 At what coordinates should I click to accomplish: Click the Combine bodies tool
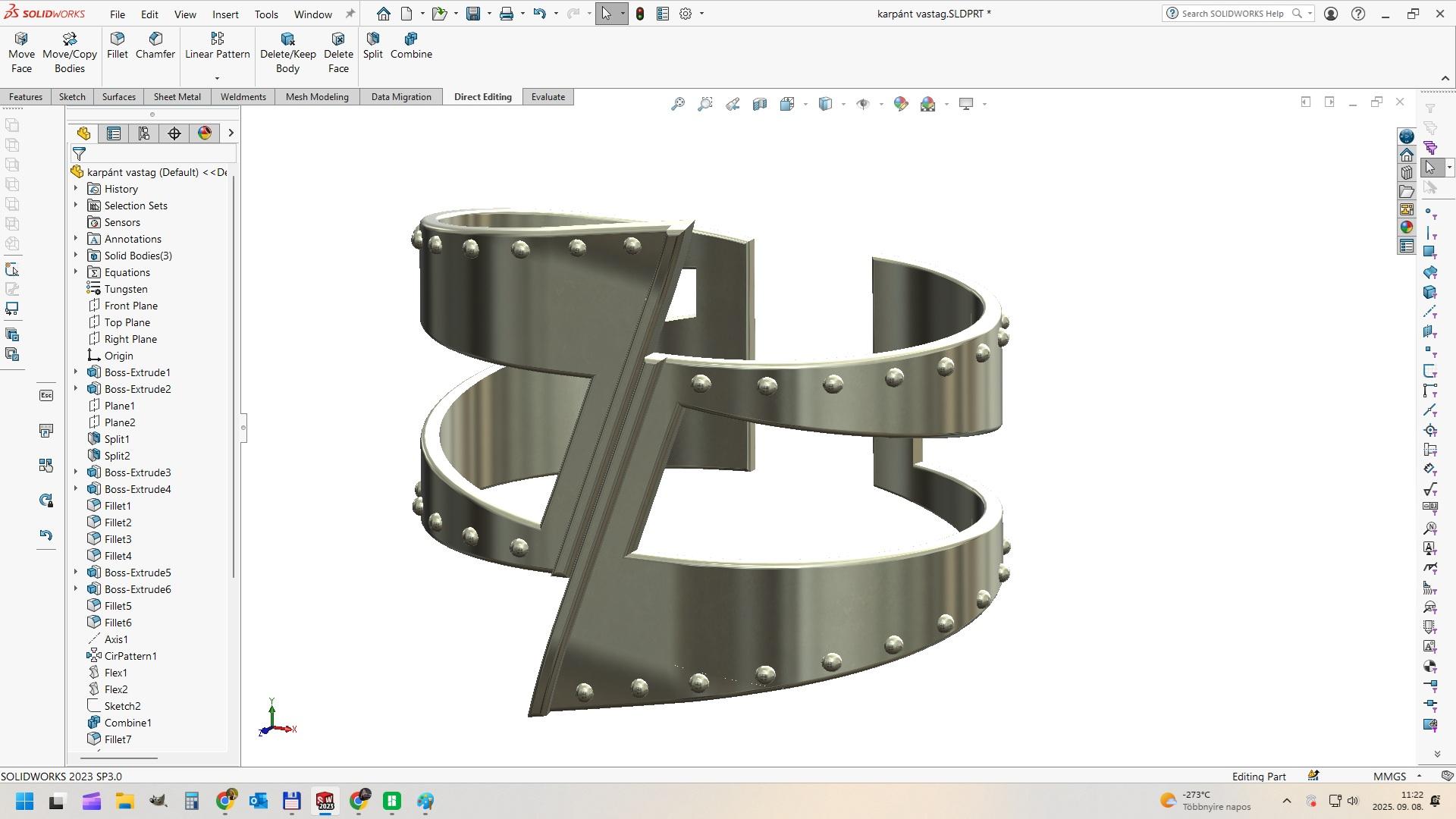(411, 45)
